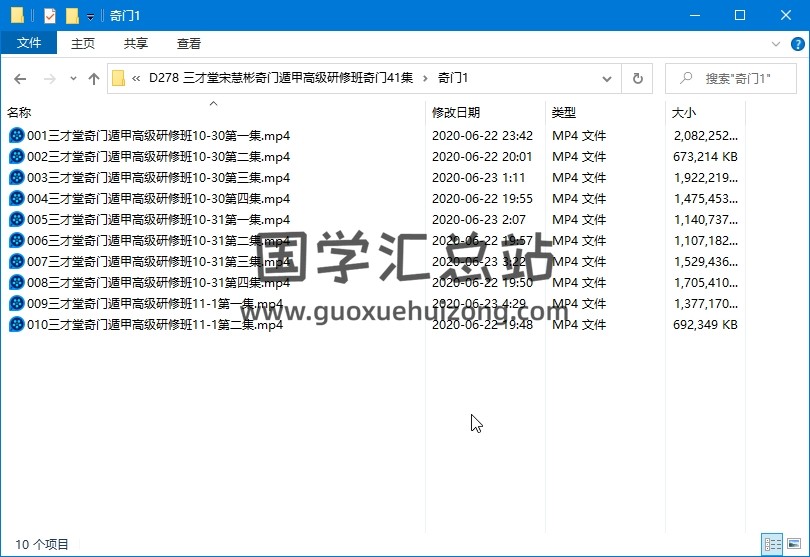Switch to the 查看 ribbon tab
The width and height of the screenshot is (810, 557).
pyautogui.click(x=189, y=43)
